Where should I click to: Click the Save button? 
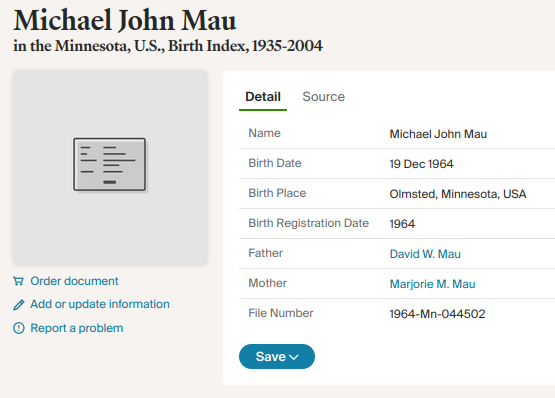(277, 357)
